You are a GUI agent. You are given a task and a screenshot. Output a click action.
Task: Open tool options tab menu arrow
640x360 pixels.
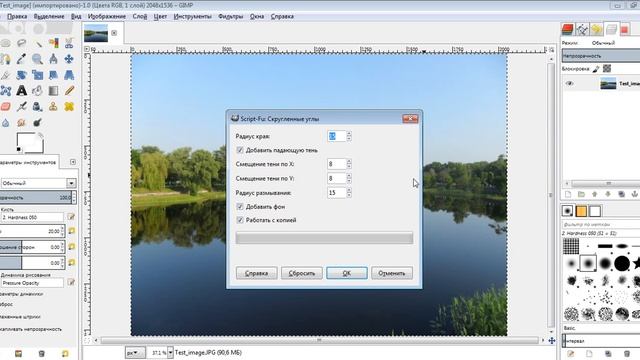pos(73,162)
